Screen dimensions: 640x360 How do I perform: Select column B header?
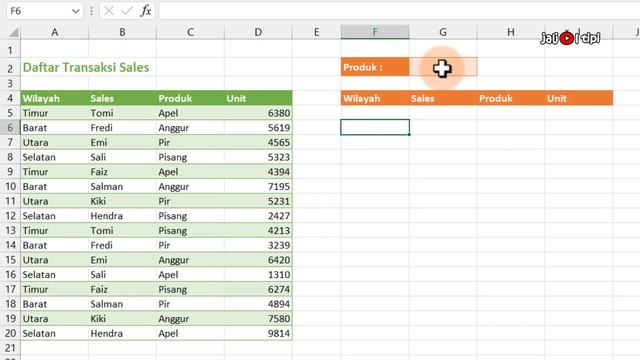coord(122,32)
